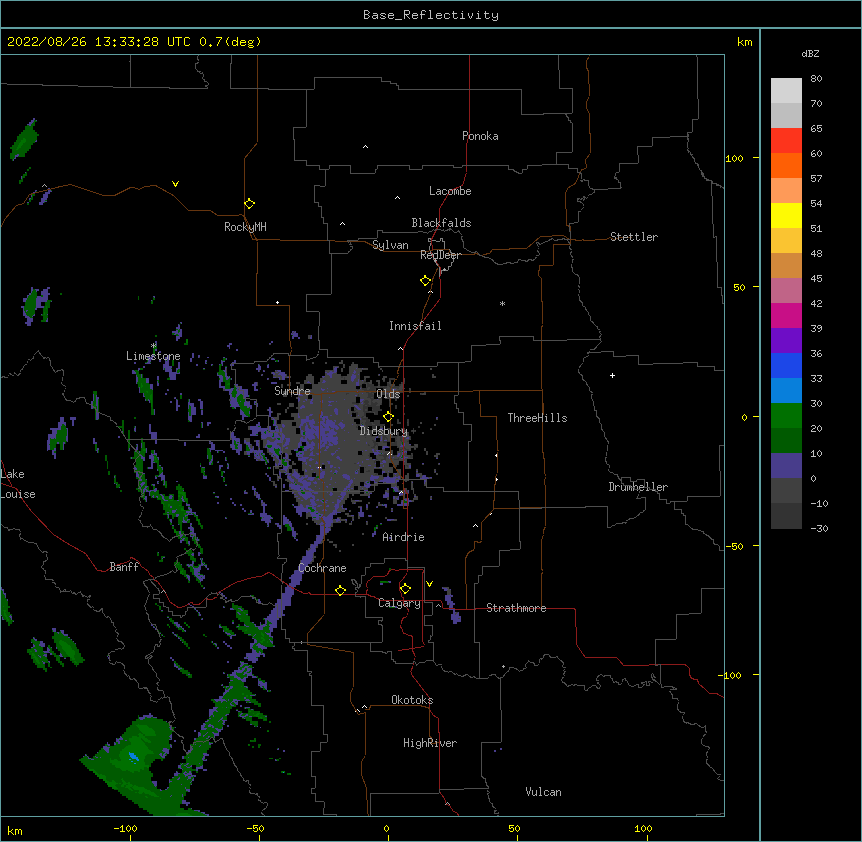862x842 pixels.
Task: Select the pink 42-45 dBZ legend swatch
Action: [786, 291]
